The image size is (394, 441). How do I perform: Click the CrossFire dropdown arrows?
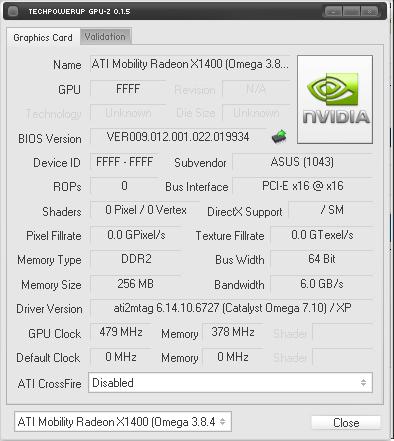pyautogui.click(x=363, y=383)
